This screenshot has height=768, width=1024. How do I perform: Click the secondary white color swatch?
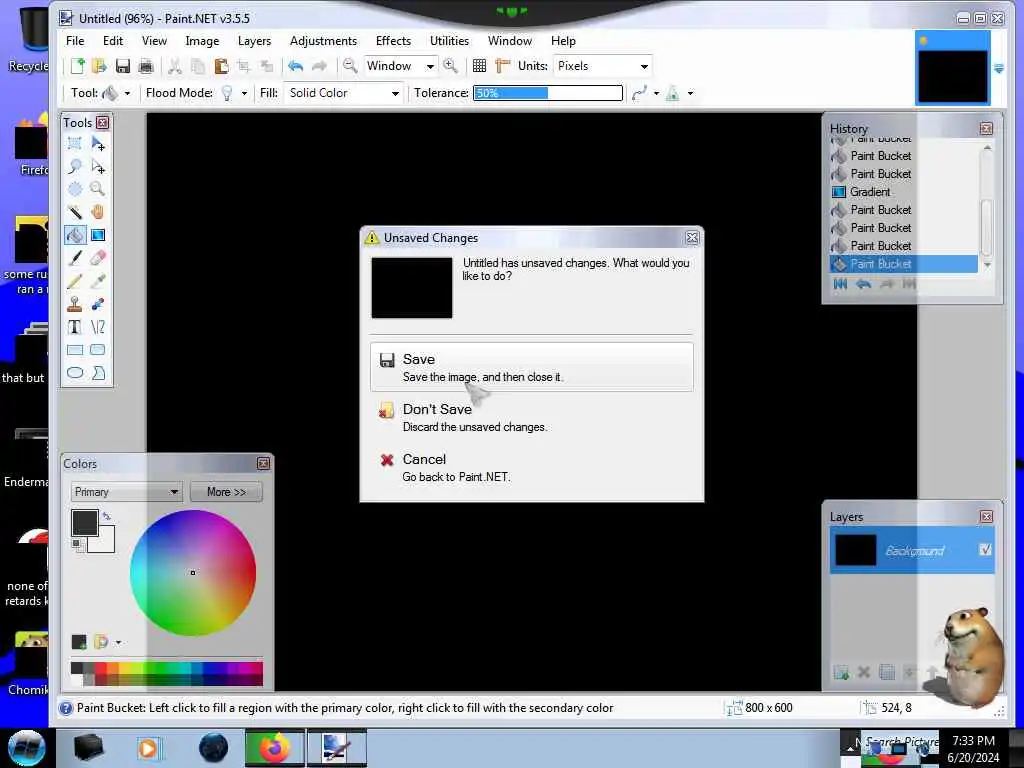coord(104,541)
